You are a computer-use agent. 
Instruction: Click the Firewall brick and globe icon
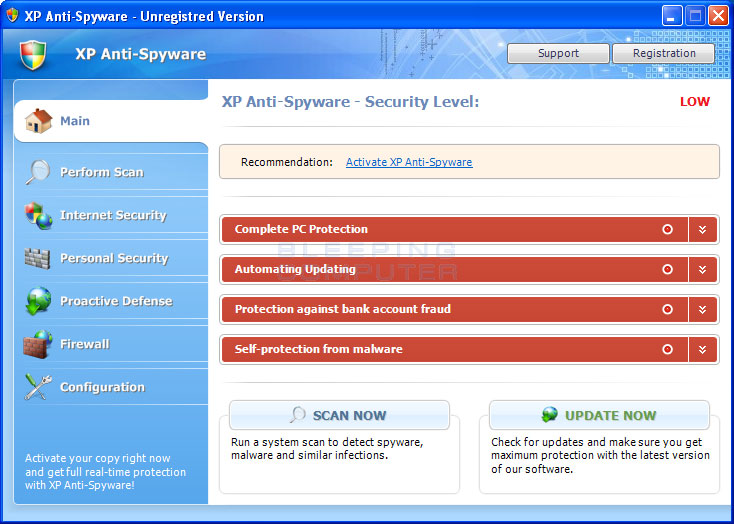point(38,344)
